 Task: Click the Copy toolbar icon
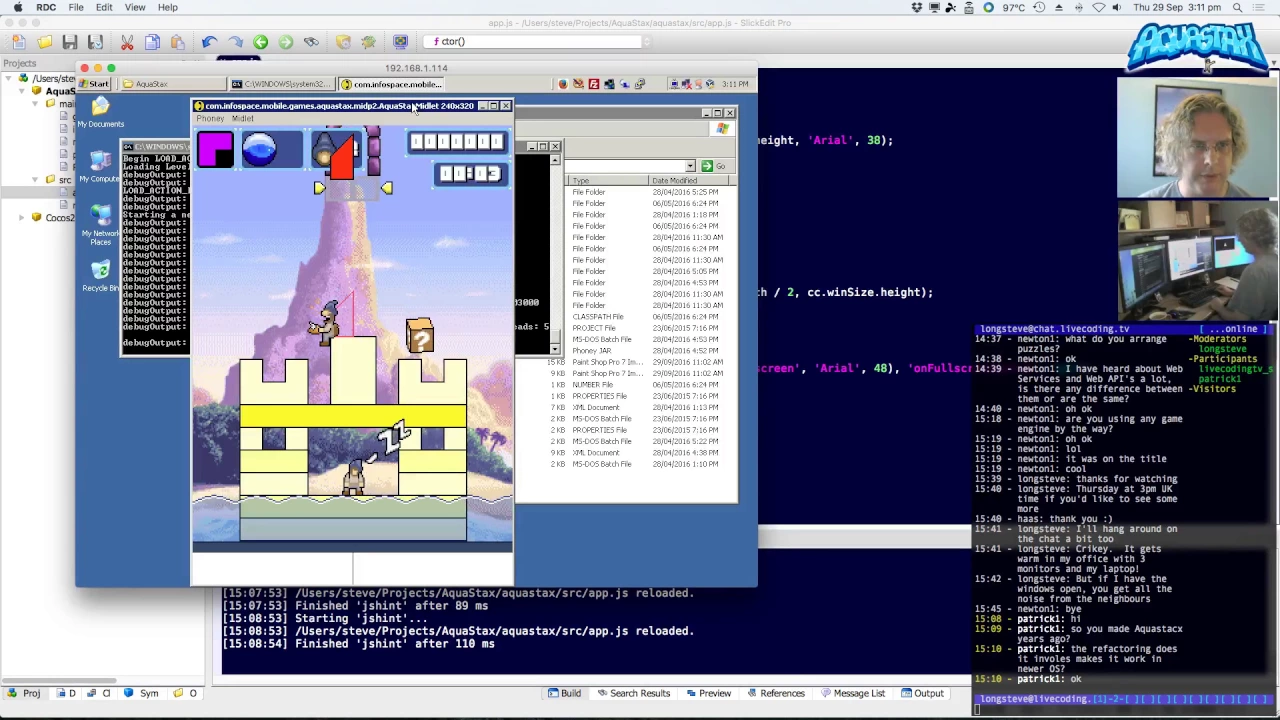(x=152, y=42)
